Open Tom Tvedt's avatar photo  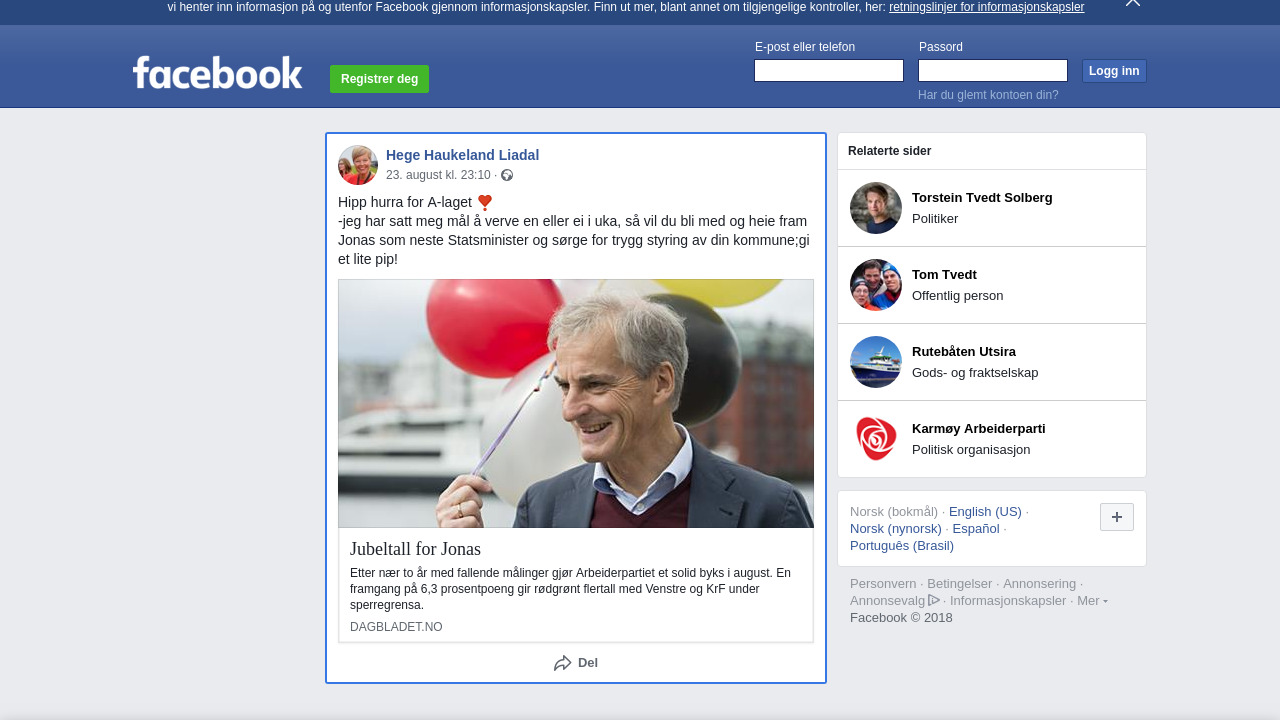click(x=876, y=285)
